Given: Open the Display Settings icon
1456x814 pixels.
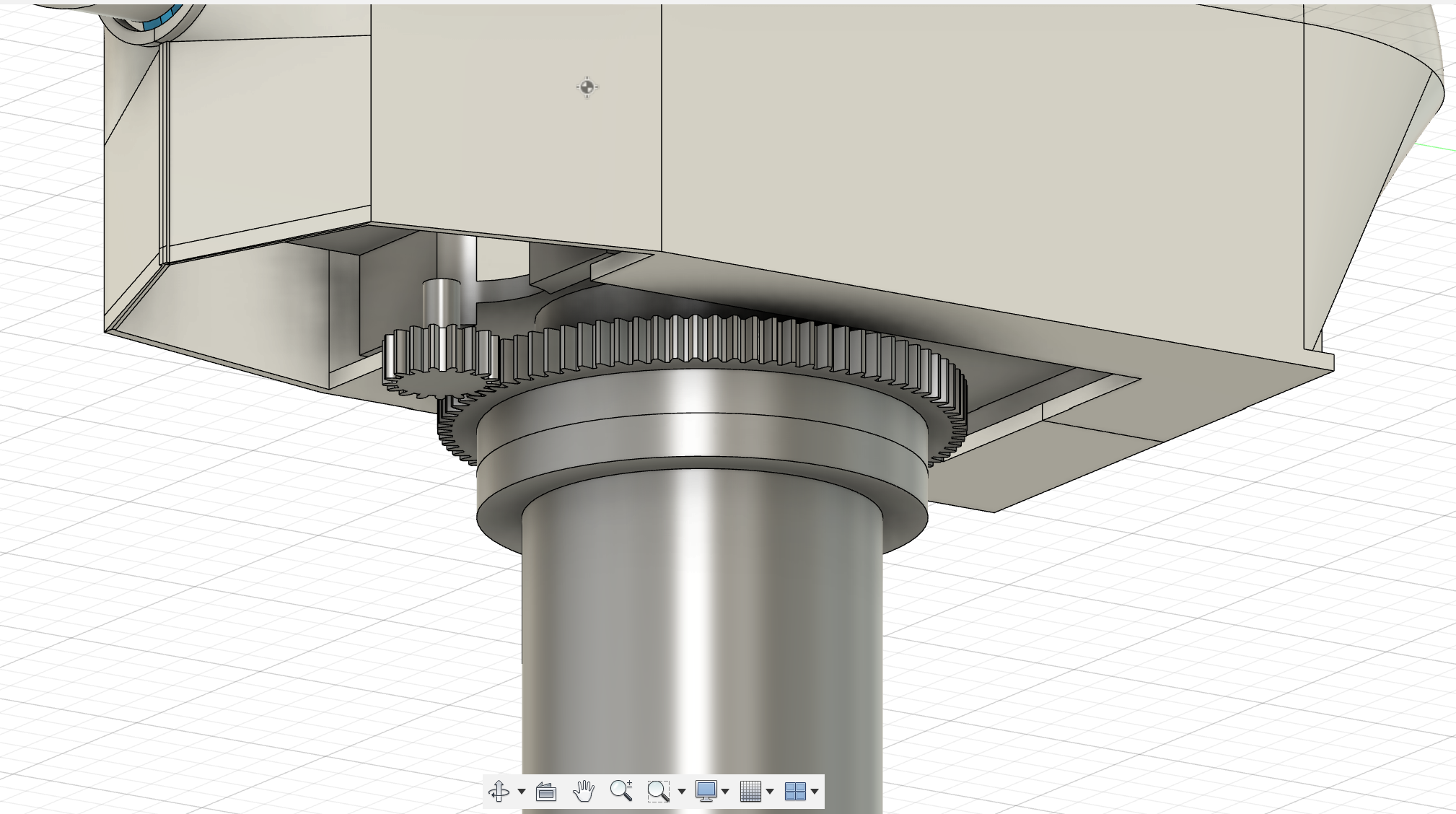Looking at the screenshot, I should coord(708,791).
